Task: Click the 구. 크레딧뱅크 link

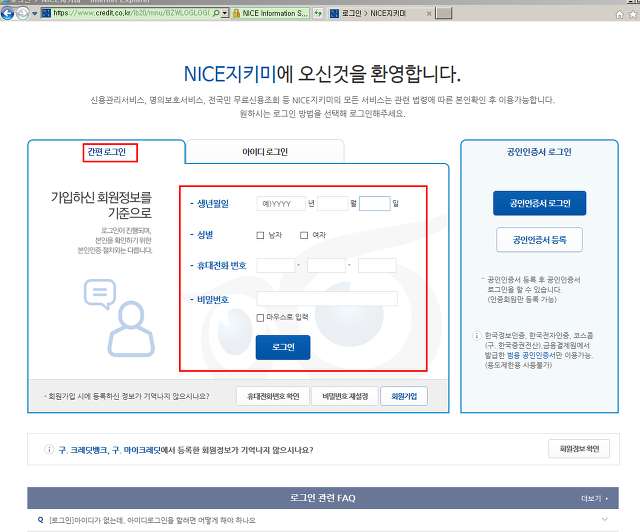Action: pyautogui.click(x=83, y=450)
